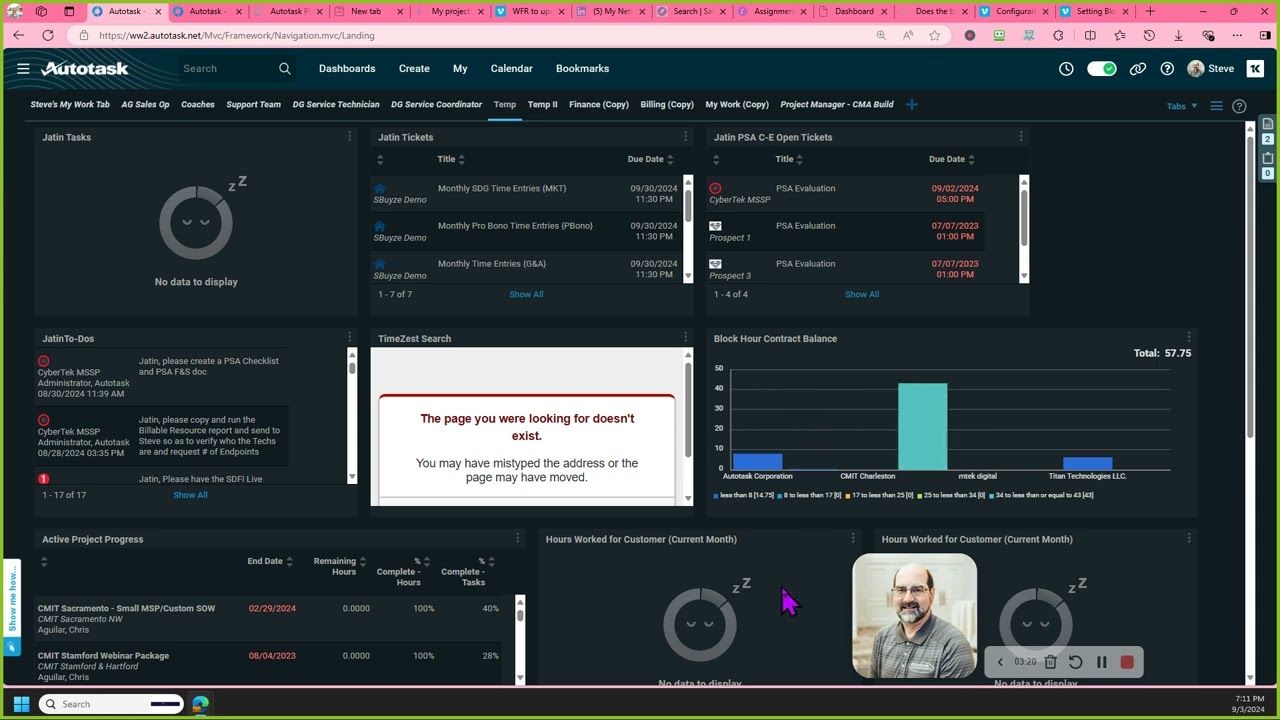Screen dimensions: 1280x720
Task: Delete recording with trash icon
Action: point(1050,662)
